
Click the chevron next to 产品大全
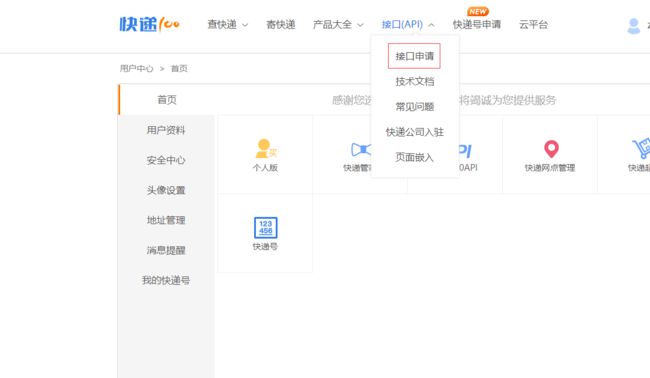(360, 25)
